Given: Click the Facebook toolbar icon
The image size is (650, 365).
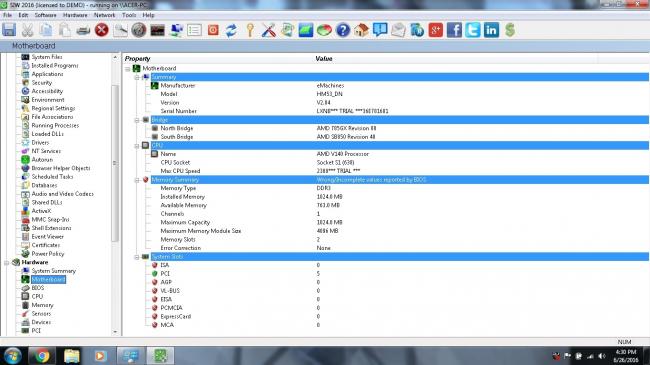Looking at the screenshot, I should 454,30.
